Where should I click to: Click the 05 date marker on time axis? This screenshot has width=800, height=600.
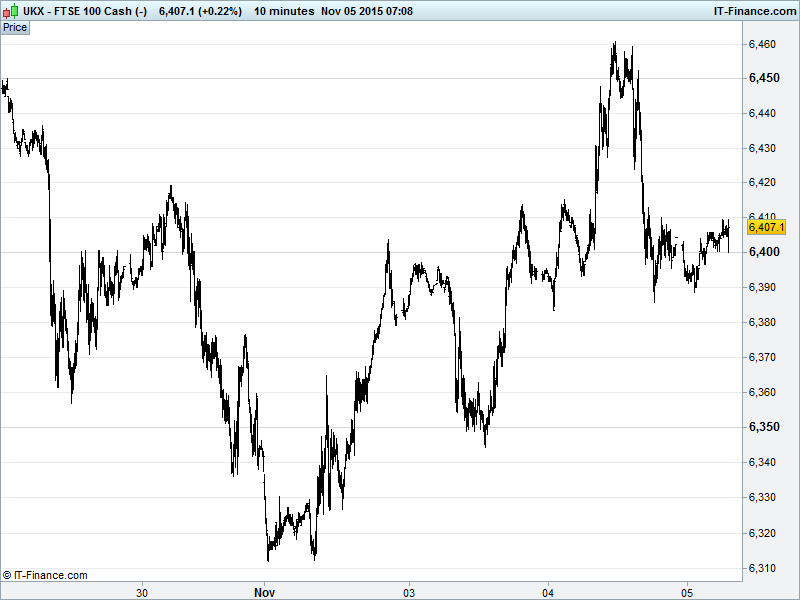coord(687,591)
